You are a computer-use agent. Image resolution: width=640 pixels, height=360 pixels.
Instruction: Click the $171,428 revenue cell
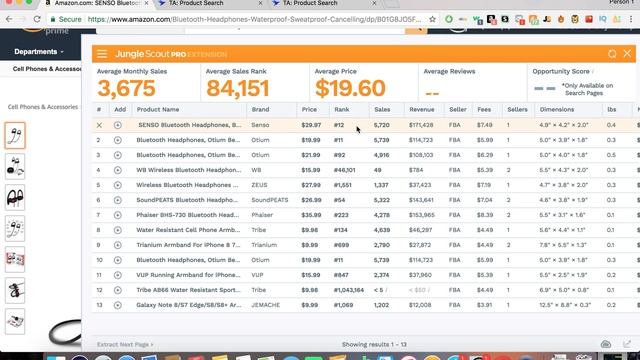[x=421, y=125]
